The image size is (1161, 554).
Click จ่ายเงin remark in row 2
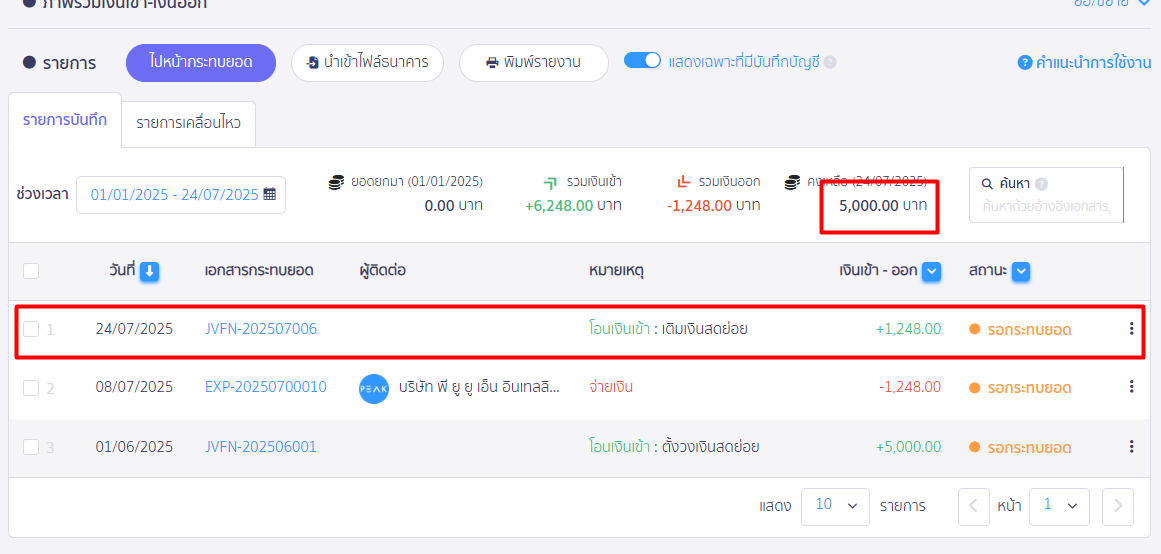click(x=611, y=387)
